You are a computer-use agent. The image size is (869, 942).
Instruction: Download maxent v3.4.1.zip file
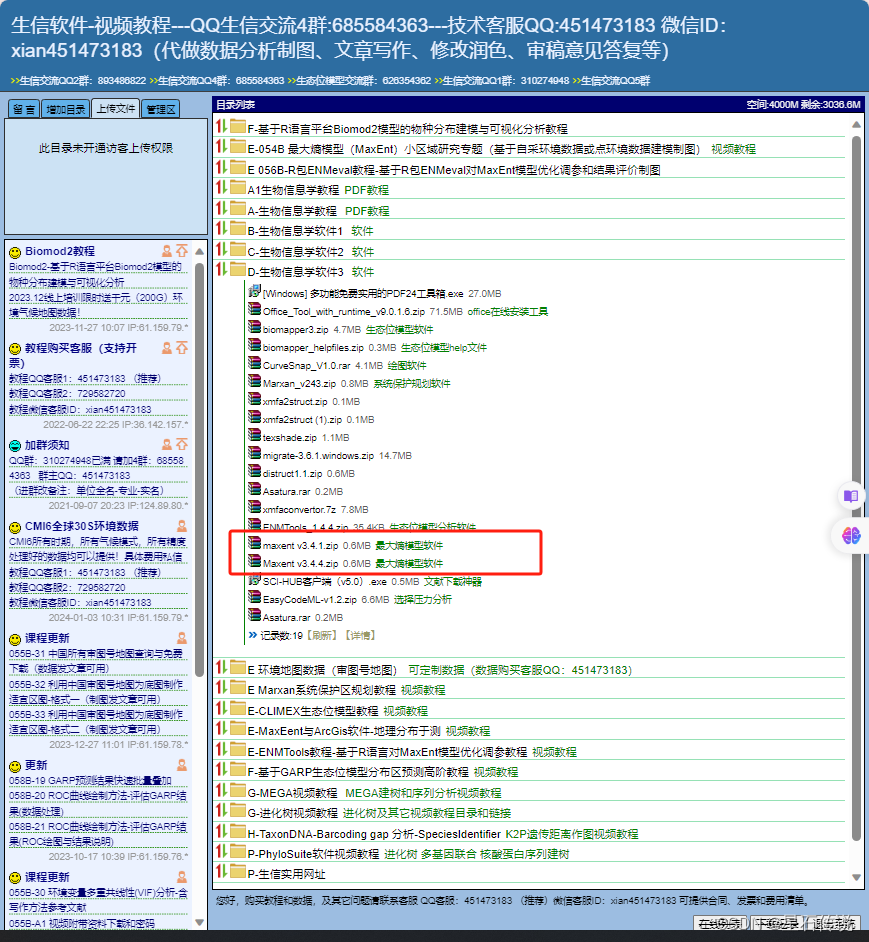click(x=300, y=545)
